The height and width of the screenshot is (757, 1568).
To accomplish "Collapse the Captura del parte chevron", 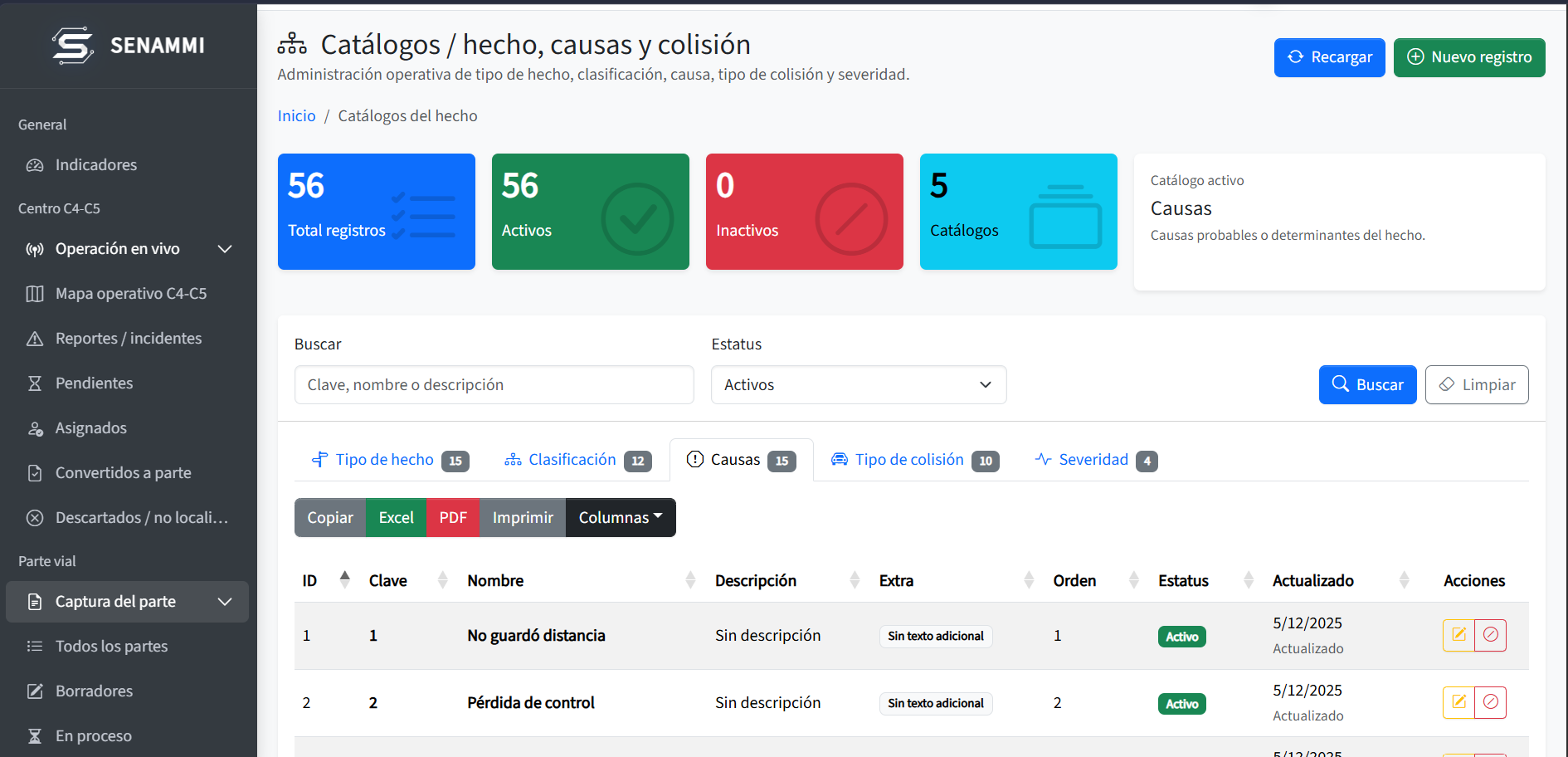I will pos(225,602).
